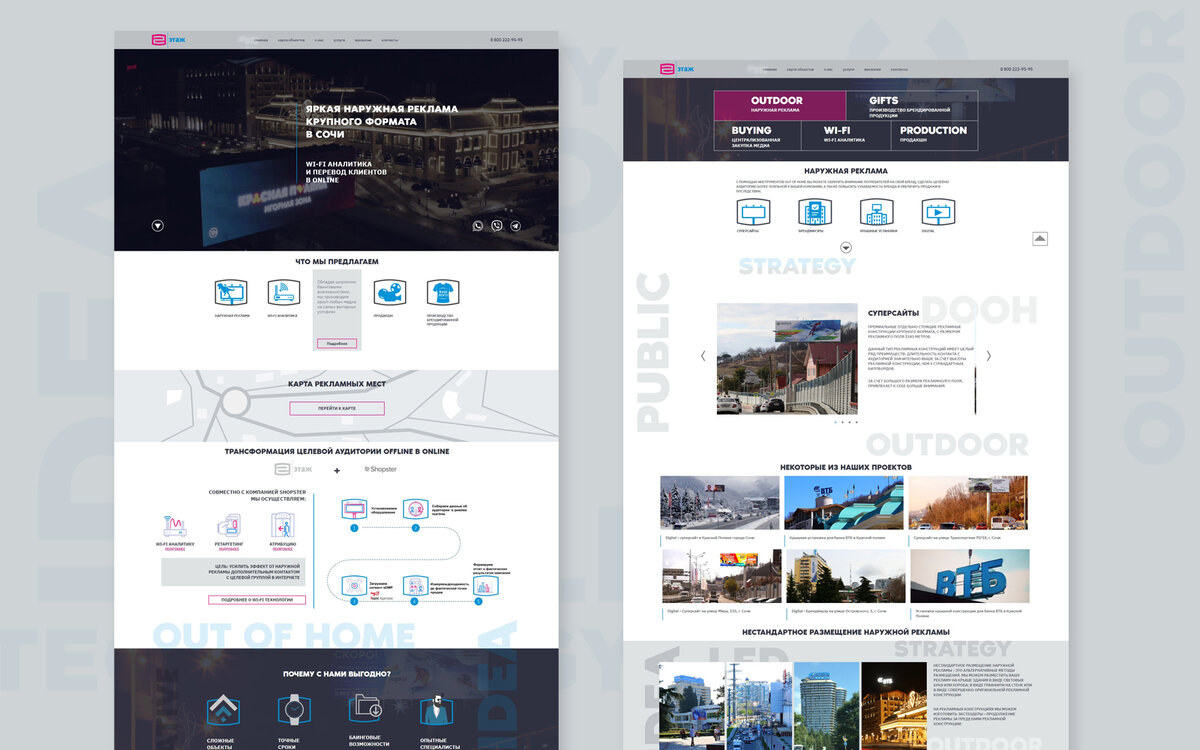The width and height of the screenshot is (1200, 750).
Task: Select the Digital play-screen icon
Action: point(938,212)
